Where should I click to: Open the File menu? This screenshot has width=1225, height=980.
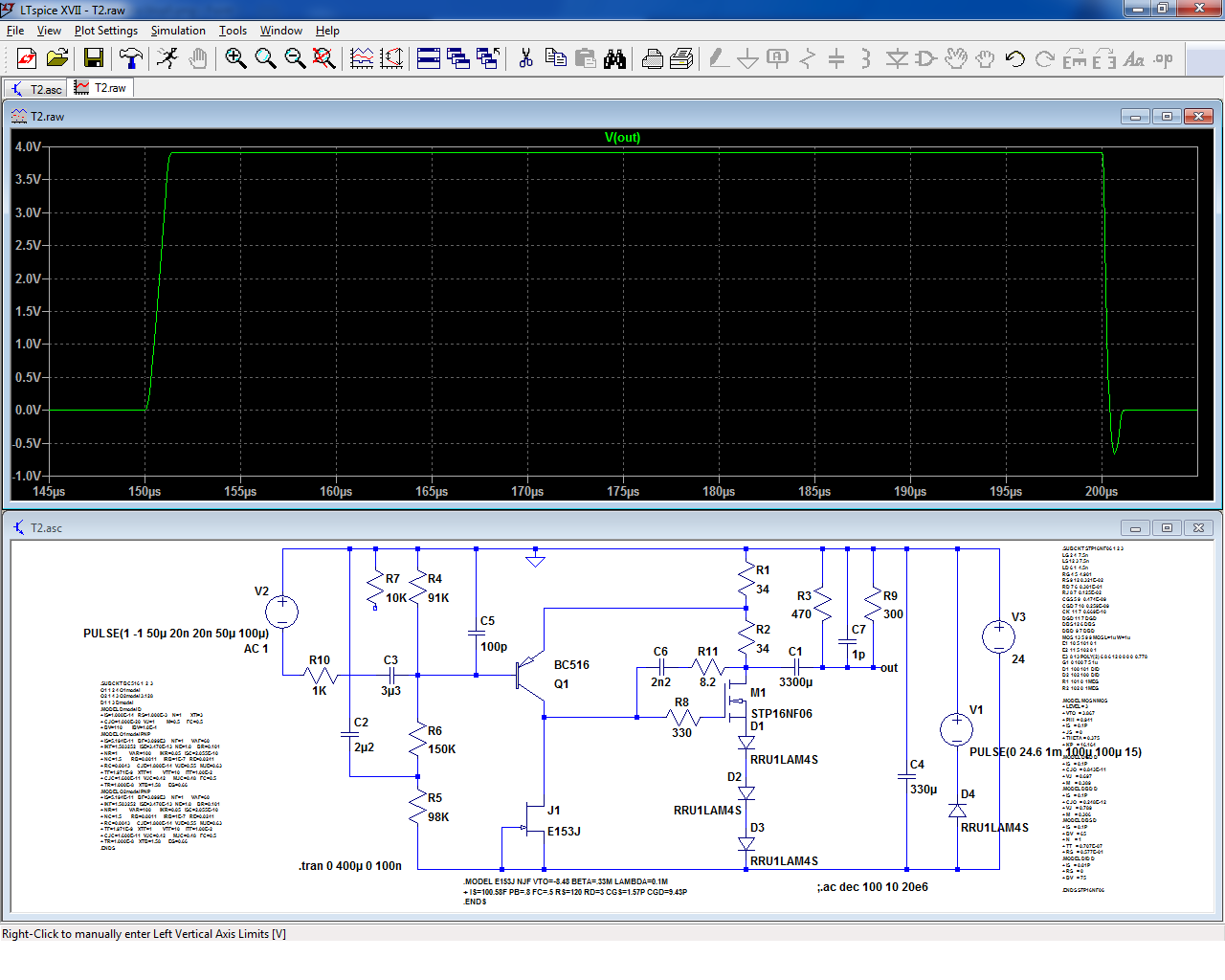pyautogui.click(x=15, y=31)
